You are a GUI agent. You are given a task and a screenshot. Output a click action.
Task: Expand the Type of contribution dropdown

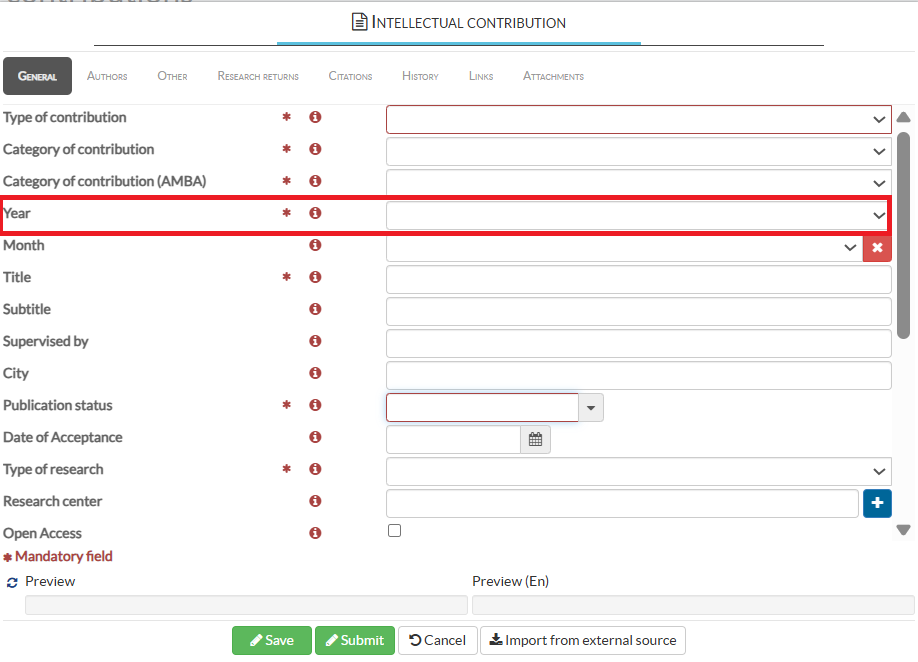878,120
